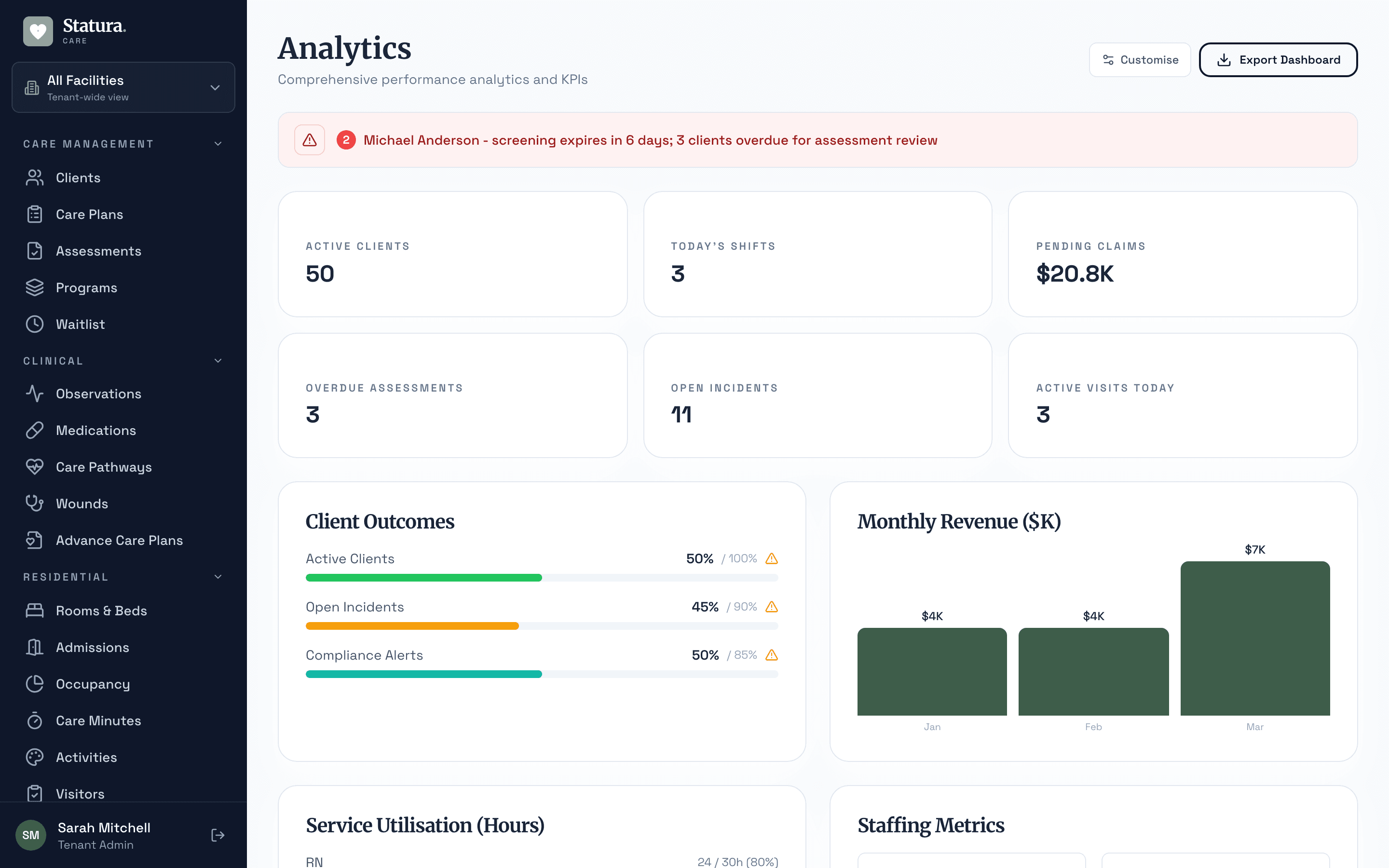Screen dimensions: 1389x868
Task: Click the Waitlist clock icon
Action: pos(34,324)
